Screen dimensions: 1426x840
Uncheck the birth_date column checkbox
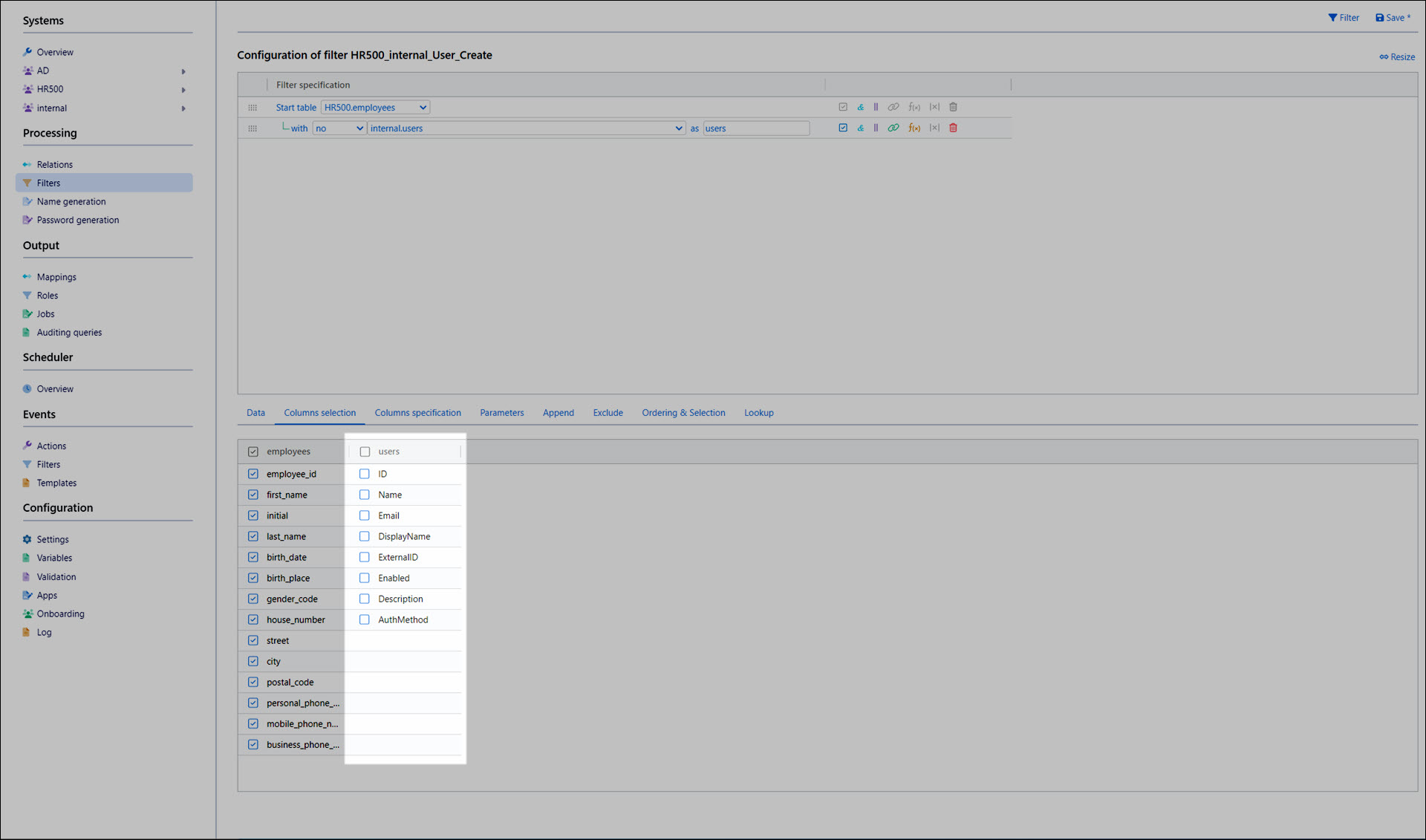[253, 557]
